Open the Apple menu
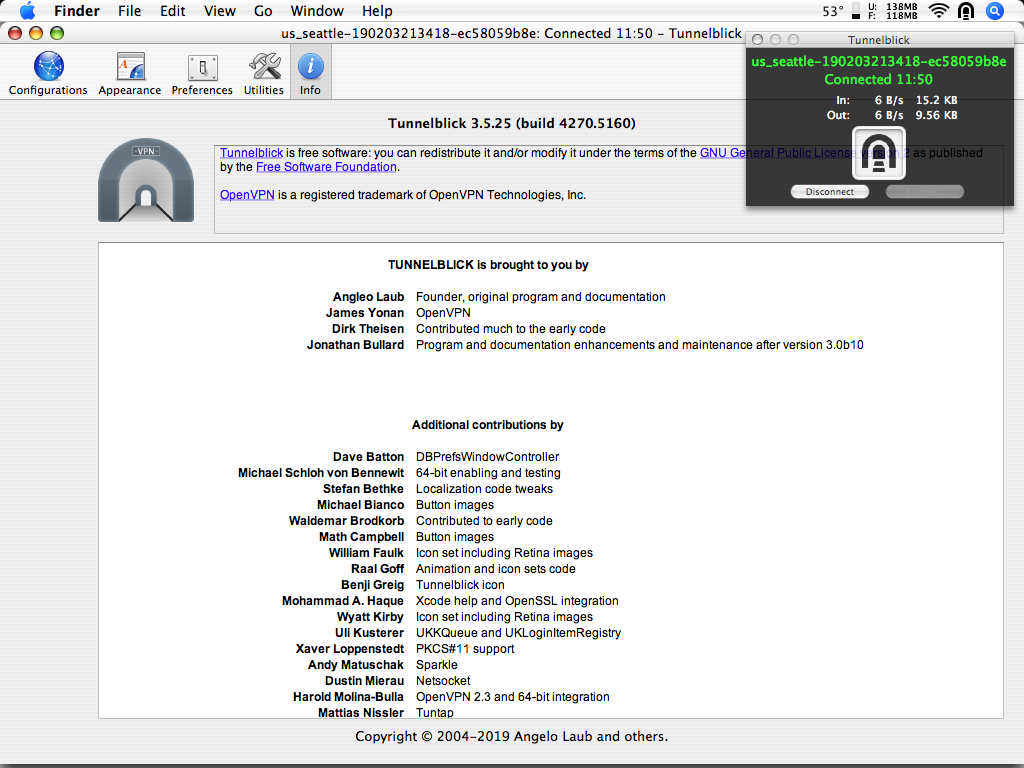The width and height of the screenshot is (1024, 768). [27, 11]
